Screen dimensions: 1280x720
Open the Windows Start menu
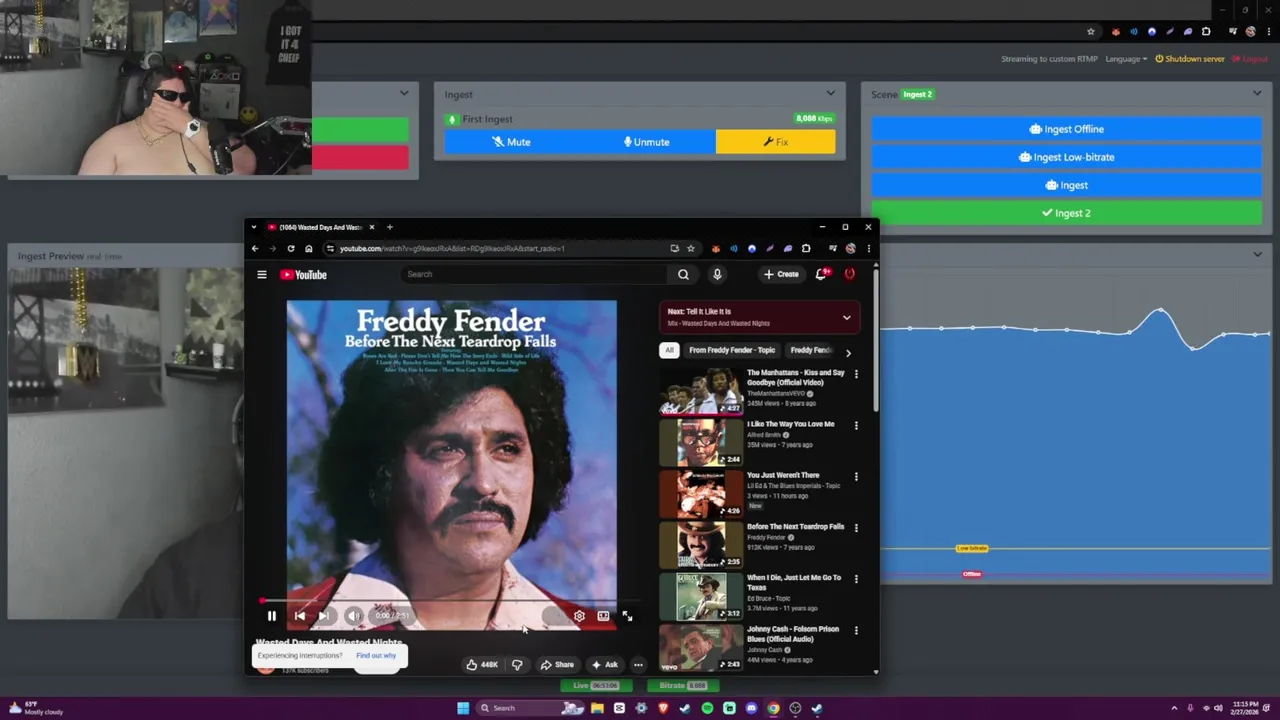click(x=463, y=708)
